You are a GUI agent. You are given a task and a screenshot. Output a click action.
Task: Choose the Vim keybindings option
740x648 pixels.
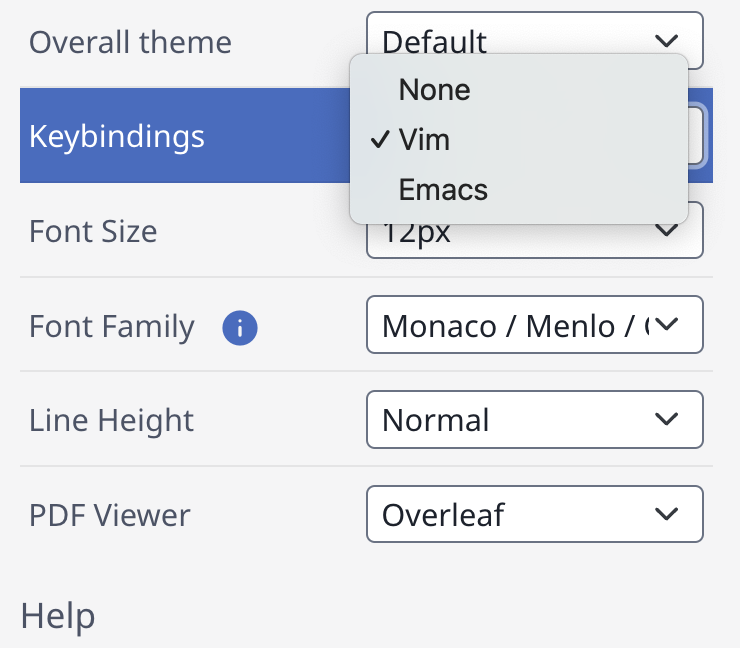click(x=425, y=140)
